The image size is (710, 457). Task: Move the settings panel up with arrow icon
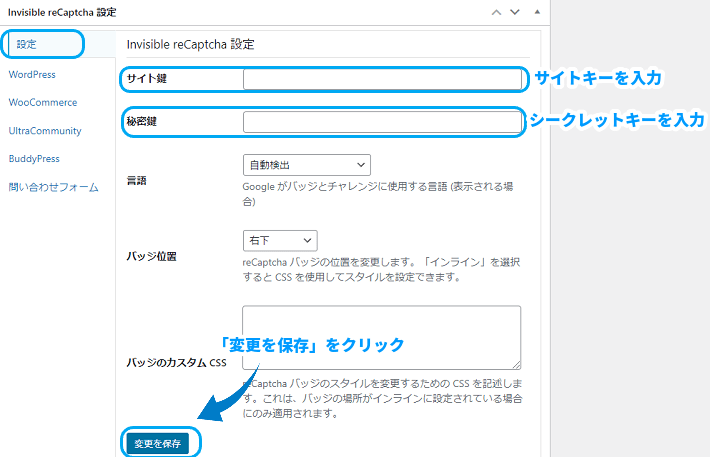(496, 12)
